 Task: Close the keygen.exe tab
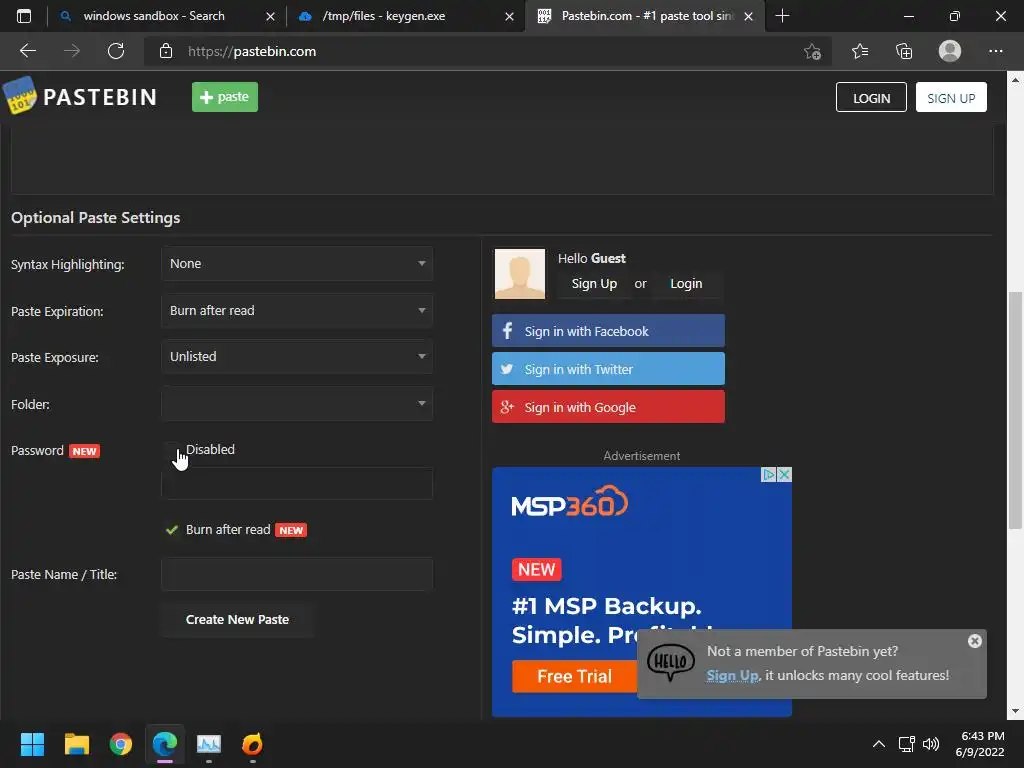(x=509, y=16)
